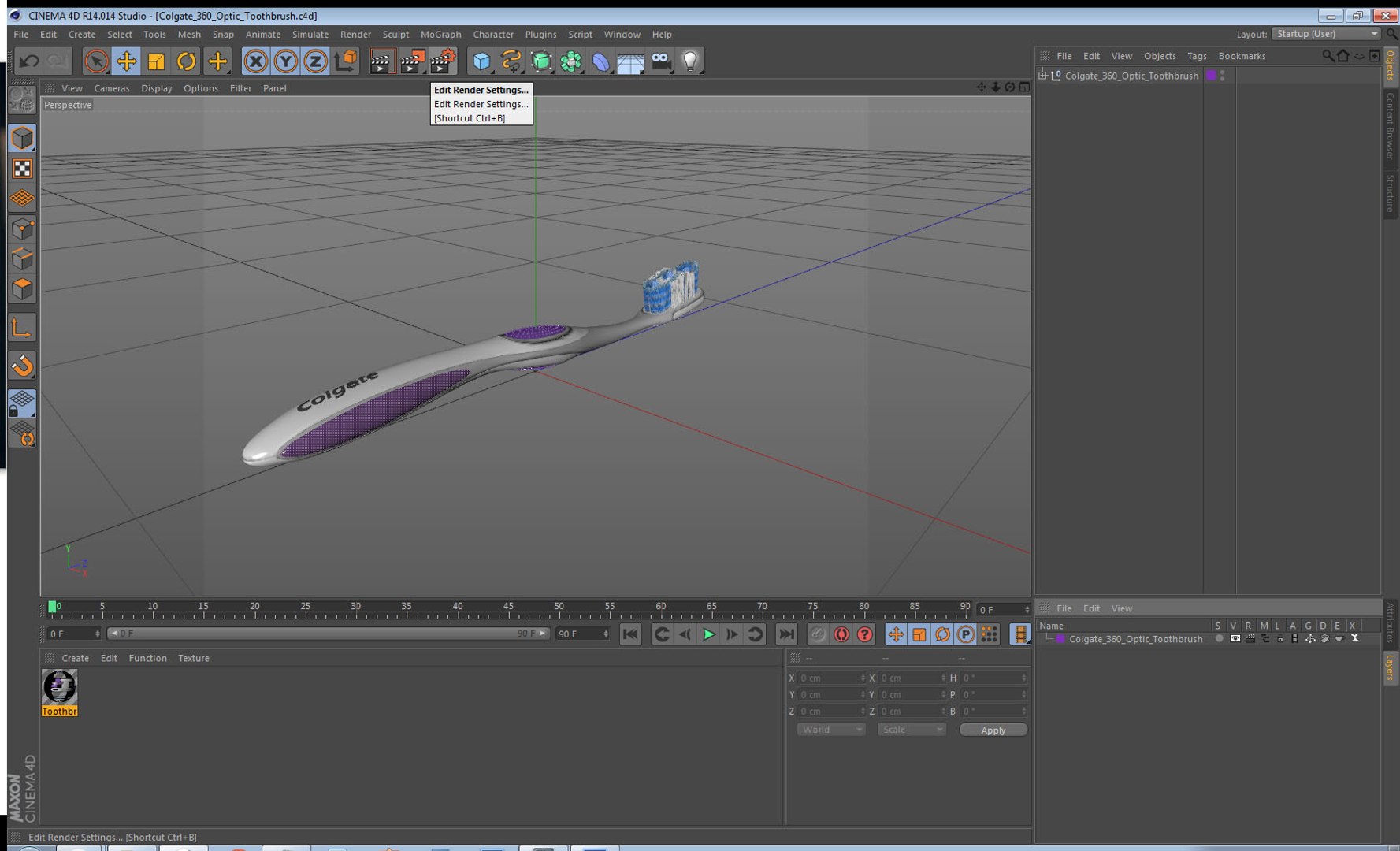Activate the Move tool
This screenshot has height=851, width=1400.
(x=126, y=61)
